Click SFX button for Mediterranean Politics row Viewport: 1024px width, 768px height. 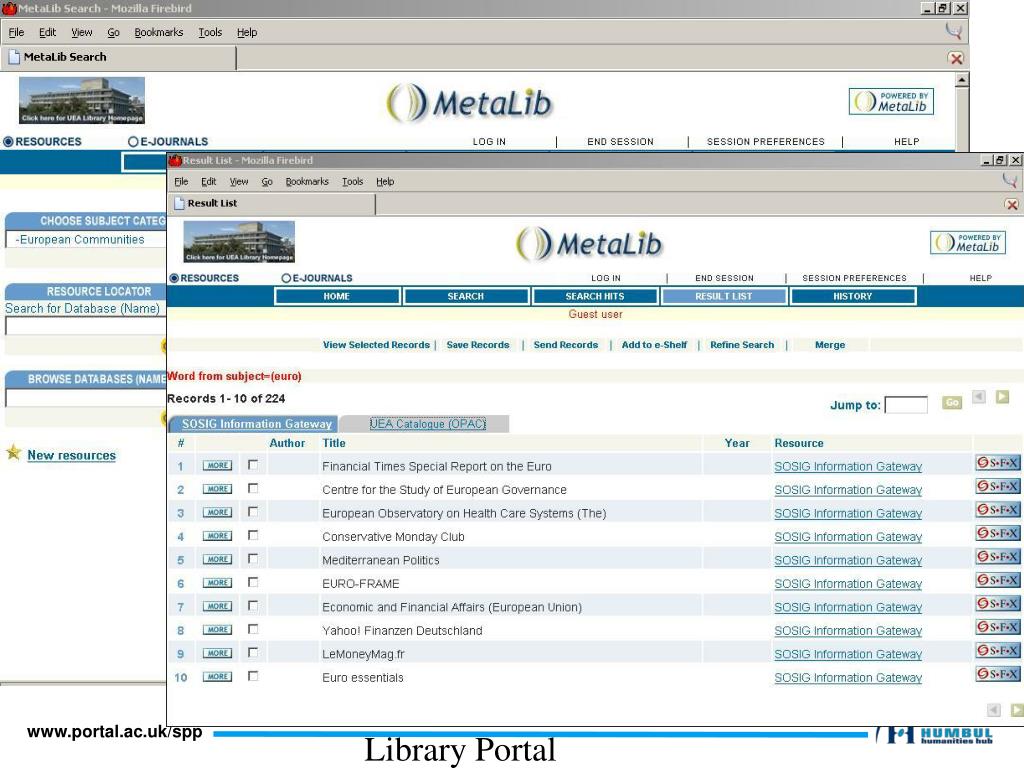click(998, 557)
